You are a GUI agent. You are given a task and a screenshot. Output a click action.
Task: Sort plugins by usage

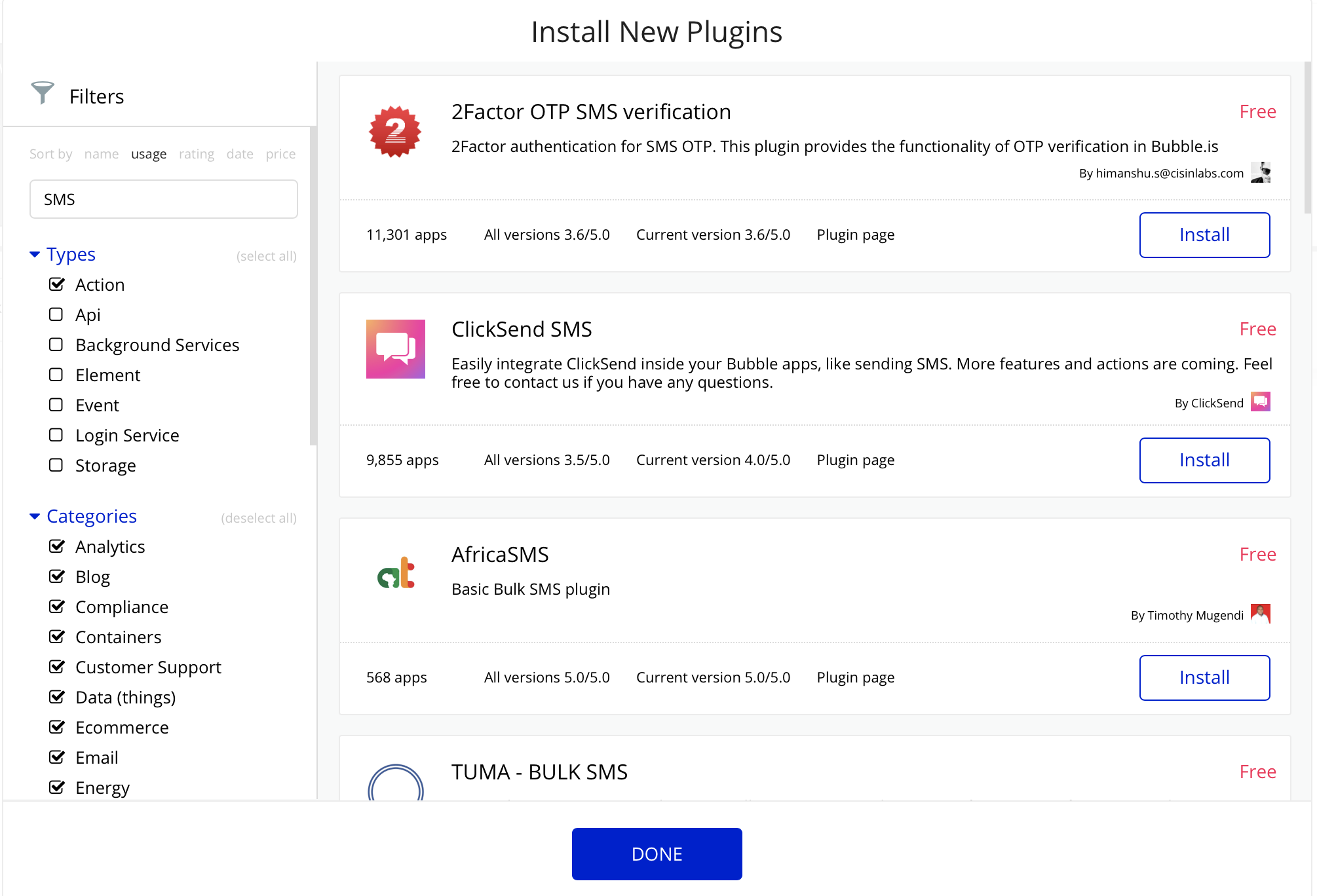[149, 154]
